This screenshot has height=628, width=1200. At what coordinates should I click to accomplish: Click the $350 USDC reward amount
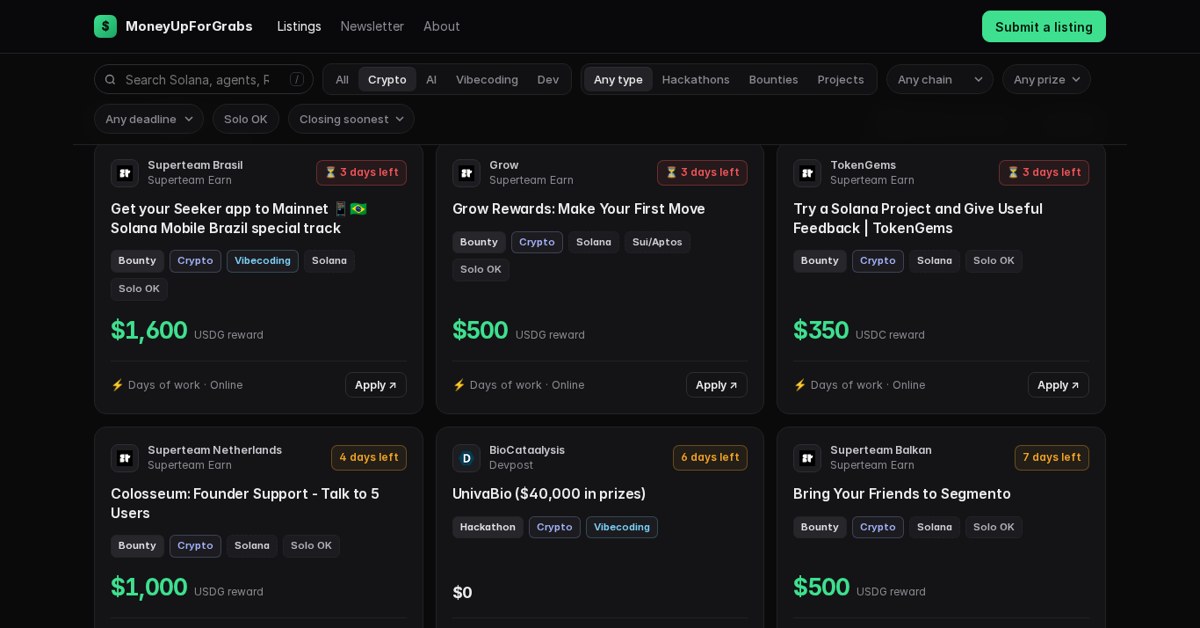point(821,330)
